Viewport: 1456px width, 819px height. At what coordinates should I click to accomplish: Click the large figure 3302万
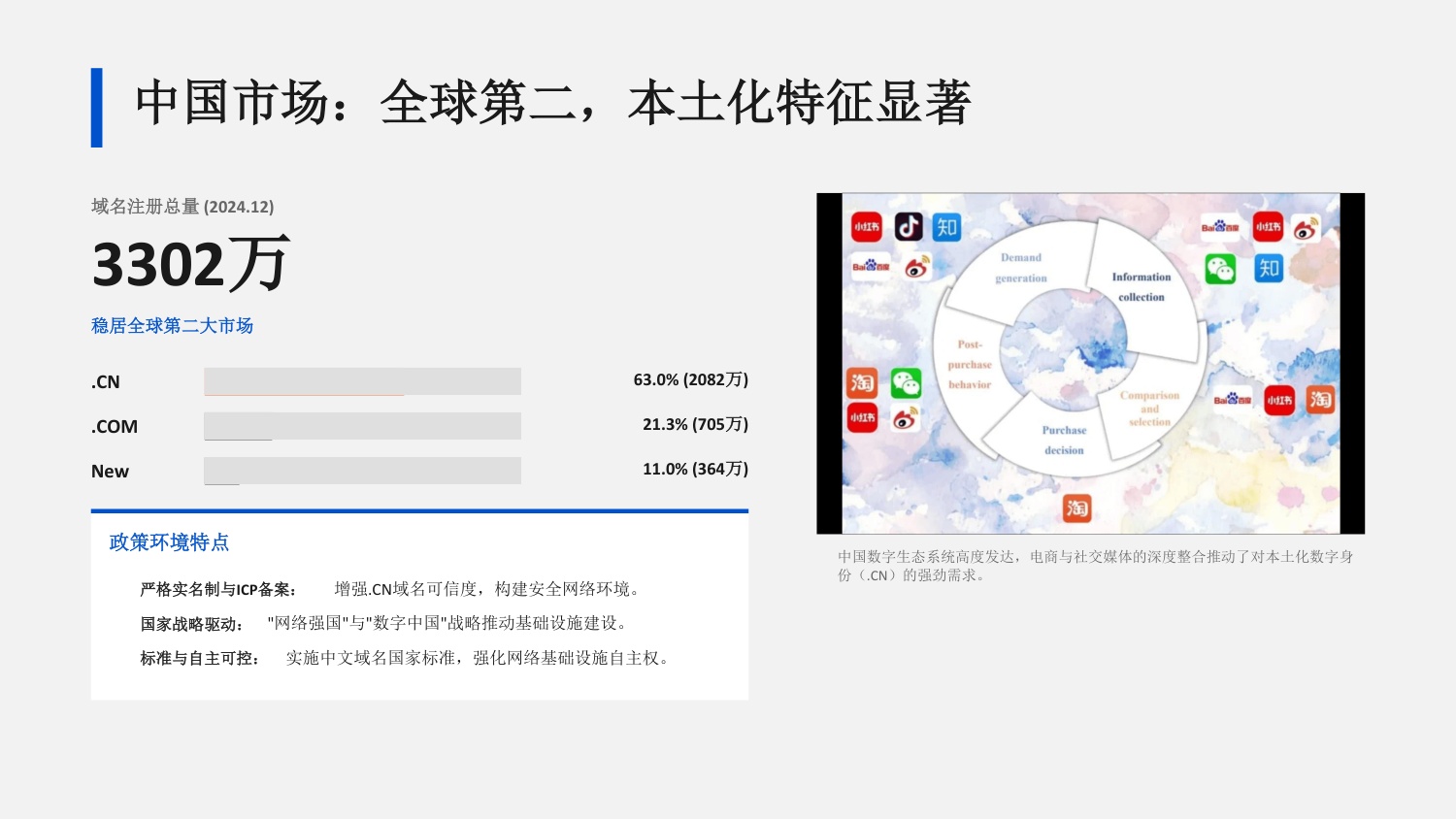pos(190,264)
